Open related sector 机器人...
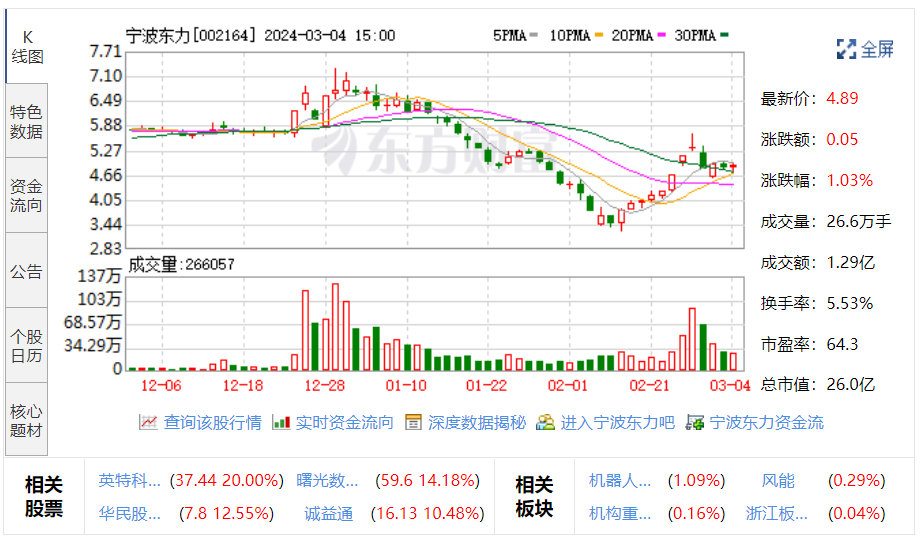The width and height of the screenshot is (920, 539). click(x=620, y=481)
